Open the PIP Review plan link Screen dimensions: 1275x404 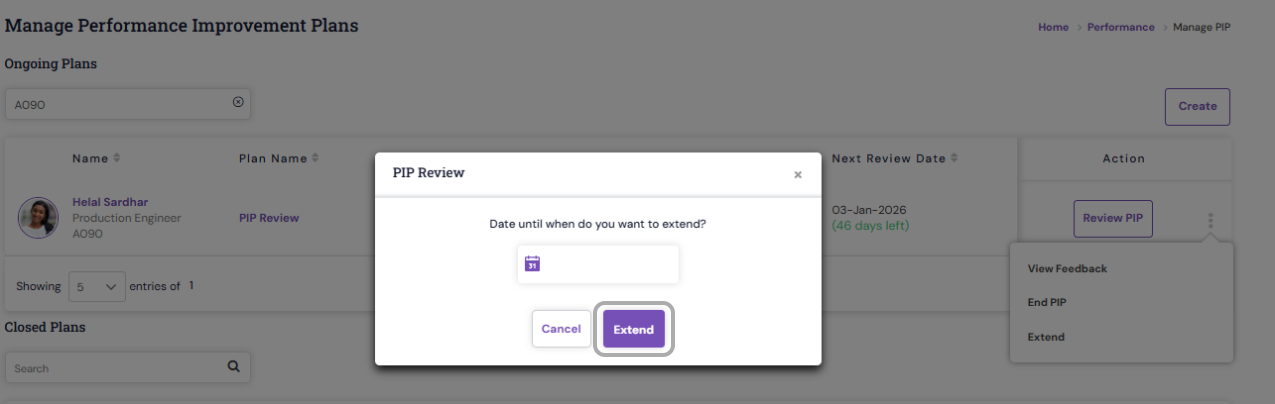pos(269,218)
